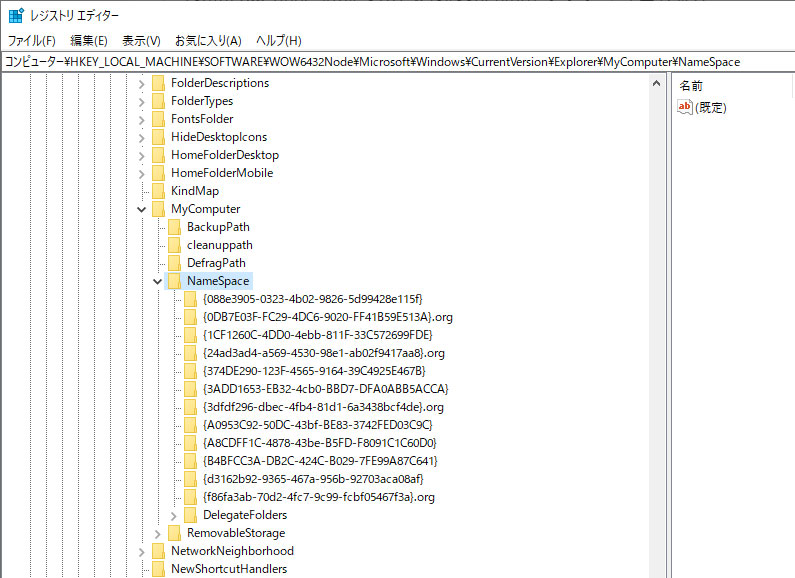Click the NameSpace folder icon
The height and width of the screenshot is (578, 795).
click(174, 281)
